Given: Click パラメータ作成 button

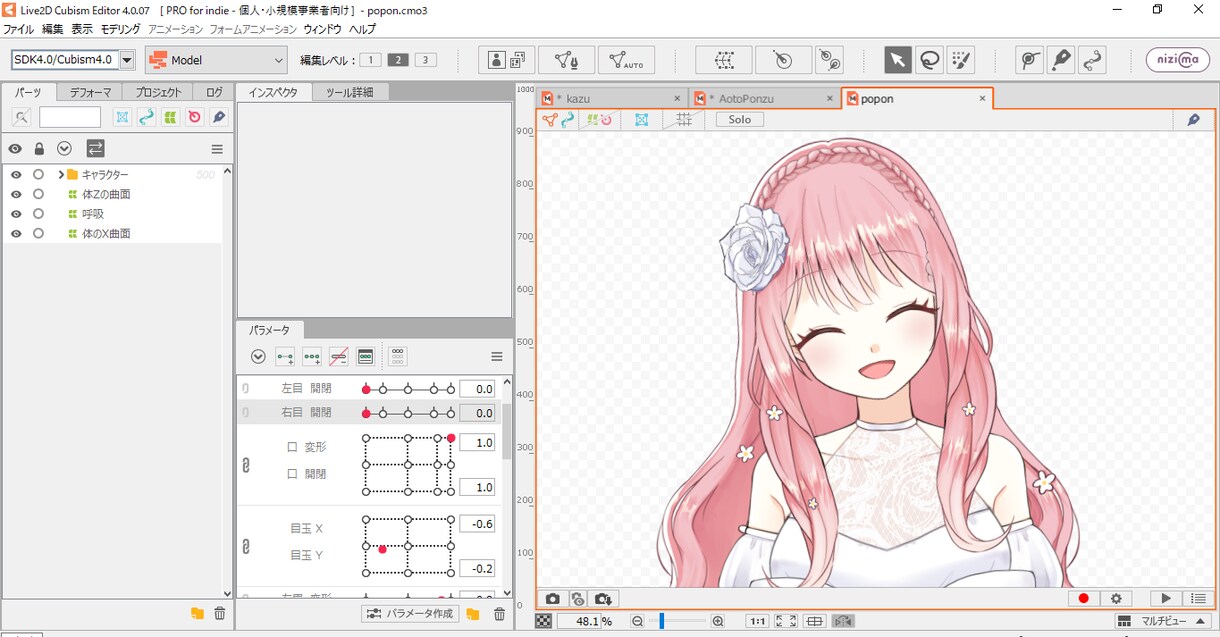Looking at the screenshot, I should pos(410,613).
